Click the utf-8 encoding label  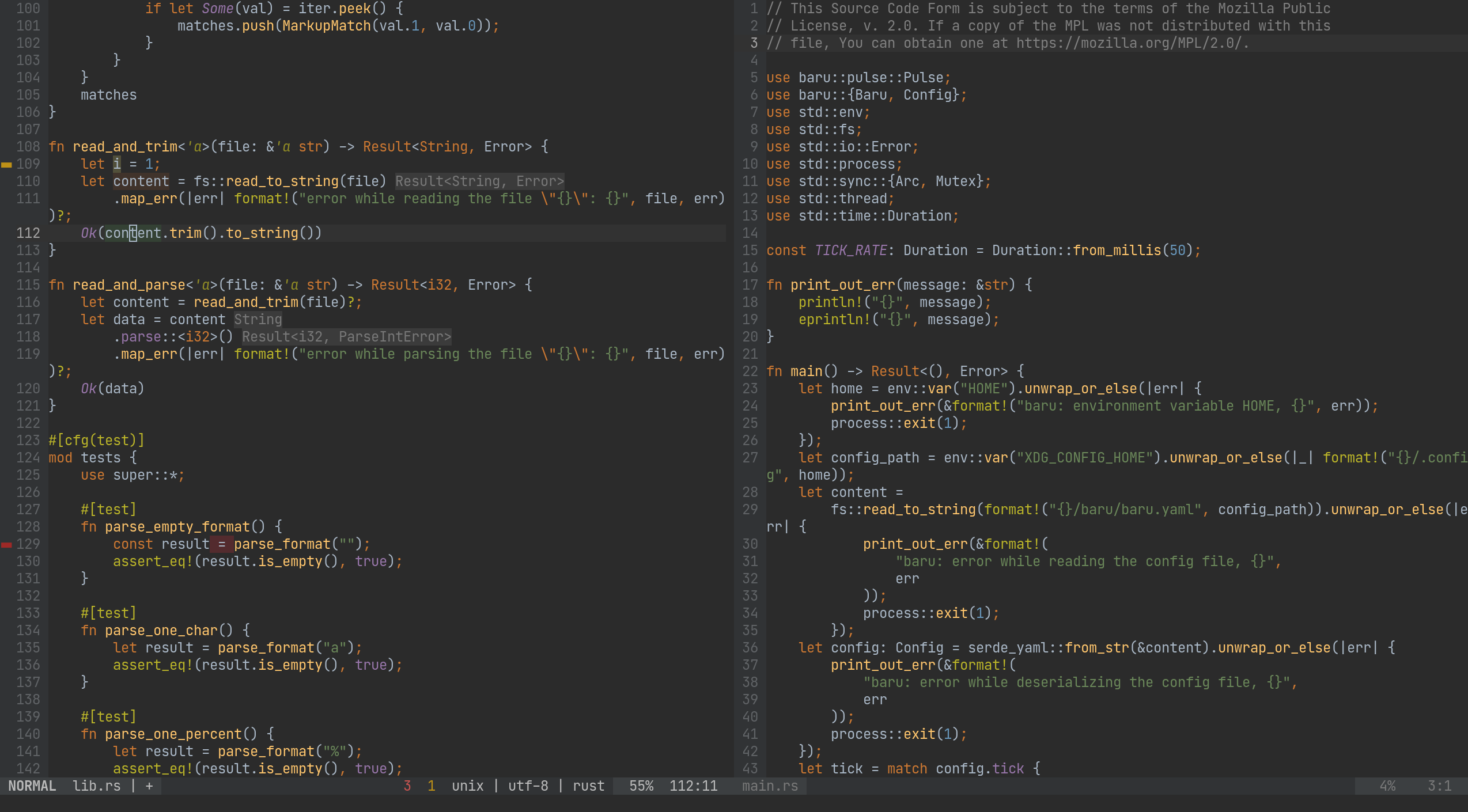[528, 786]
